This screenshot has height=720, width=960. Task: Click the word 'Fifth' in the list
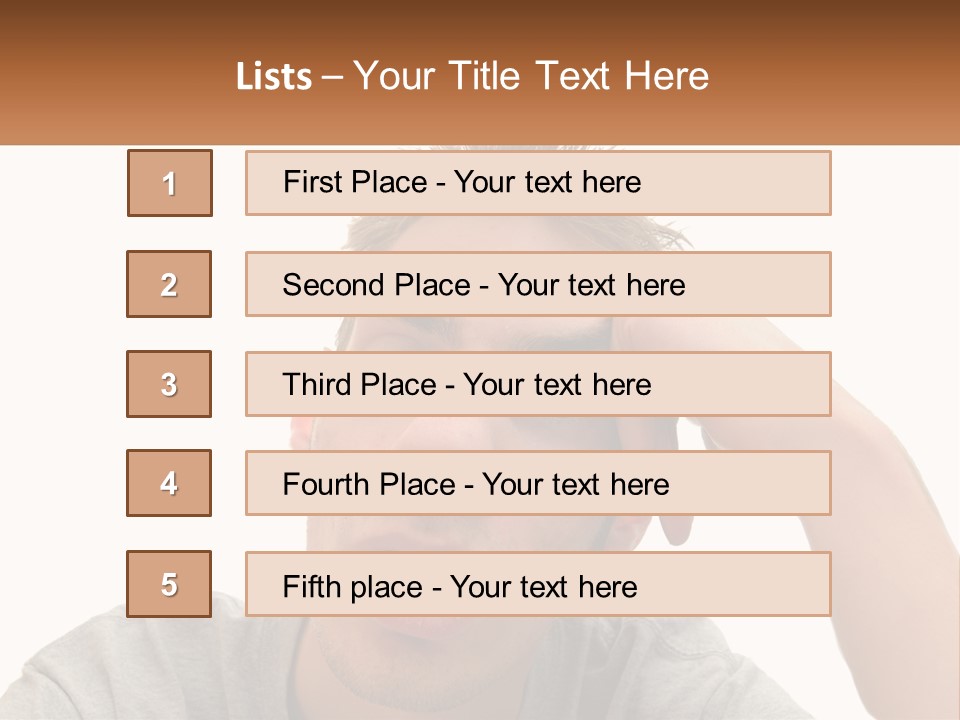click(x=312, y=586)
